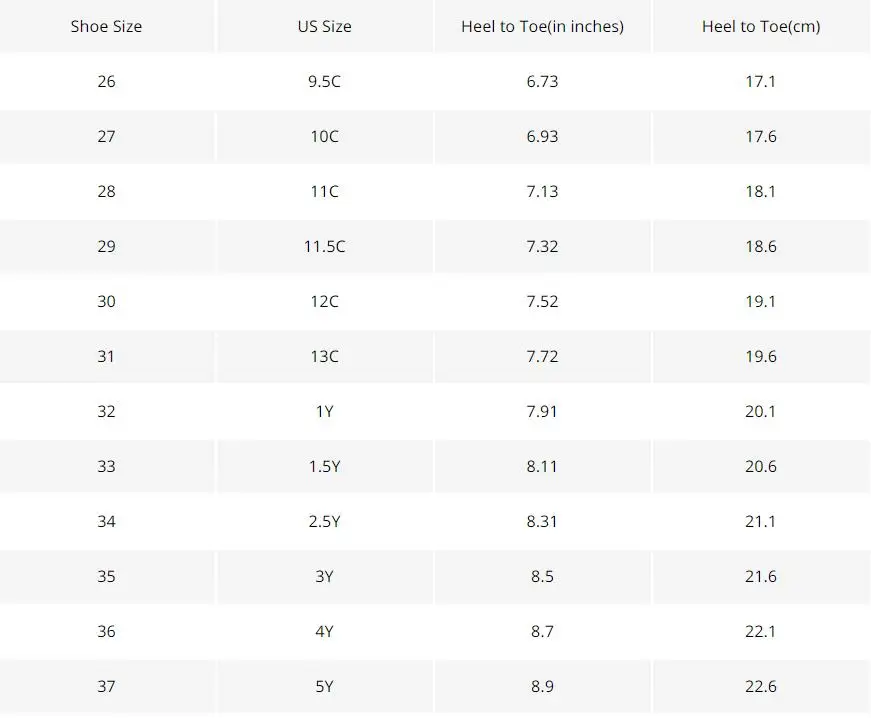The image size is (871, 718).
Task: Click the 20.6 cm value
Action: (x=760, y=466)
